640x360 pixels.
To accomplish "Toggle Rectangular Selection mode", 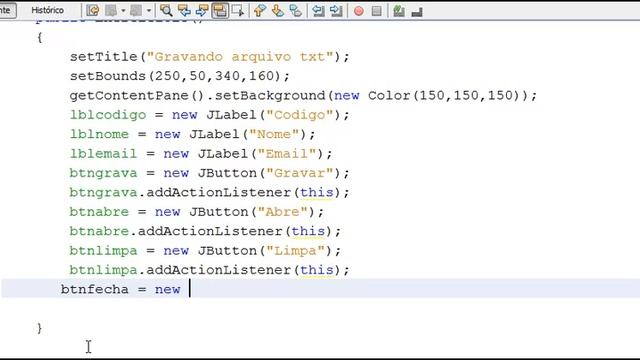I will coord(238,11).
